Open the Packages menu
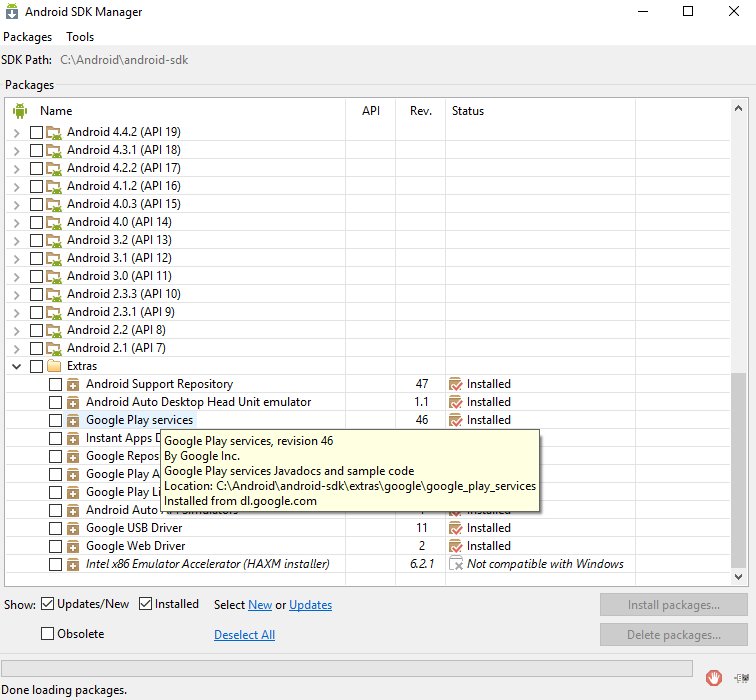This screenshot has height=700, width=756. coord(27,37)
